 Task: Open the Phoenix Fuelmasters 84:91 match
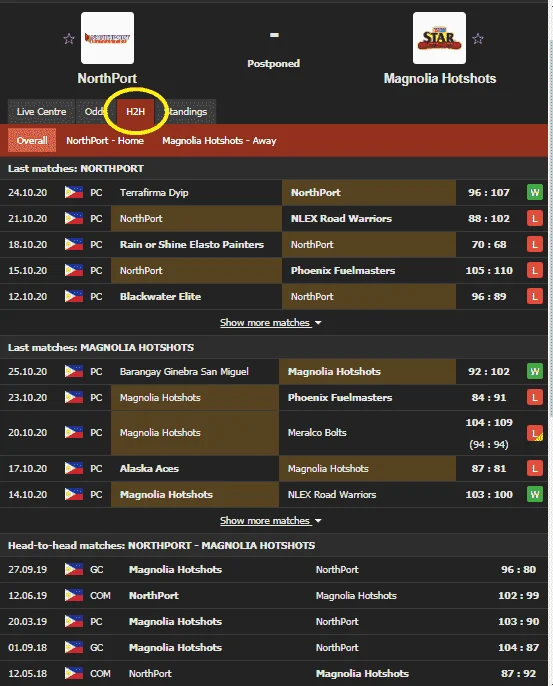(x=273, y=397)
